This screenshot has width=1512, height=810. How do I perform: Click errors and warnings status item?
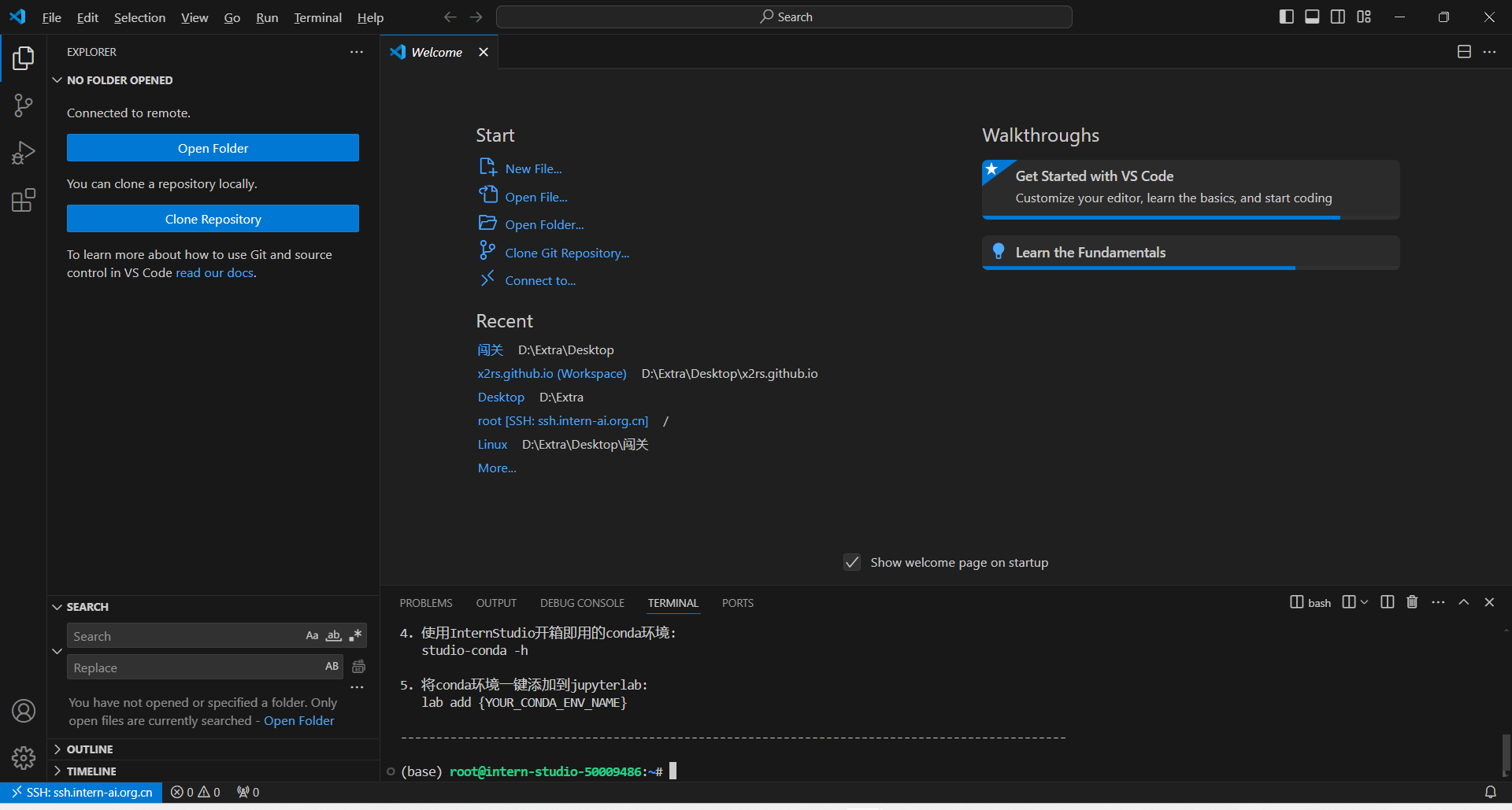195,792
